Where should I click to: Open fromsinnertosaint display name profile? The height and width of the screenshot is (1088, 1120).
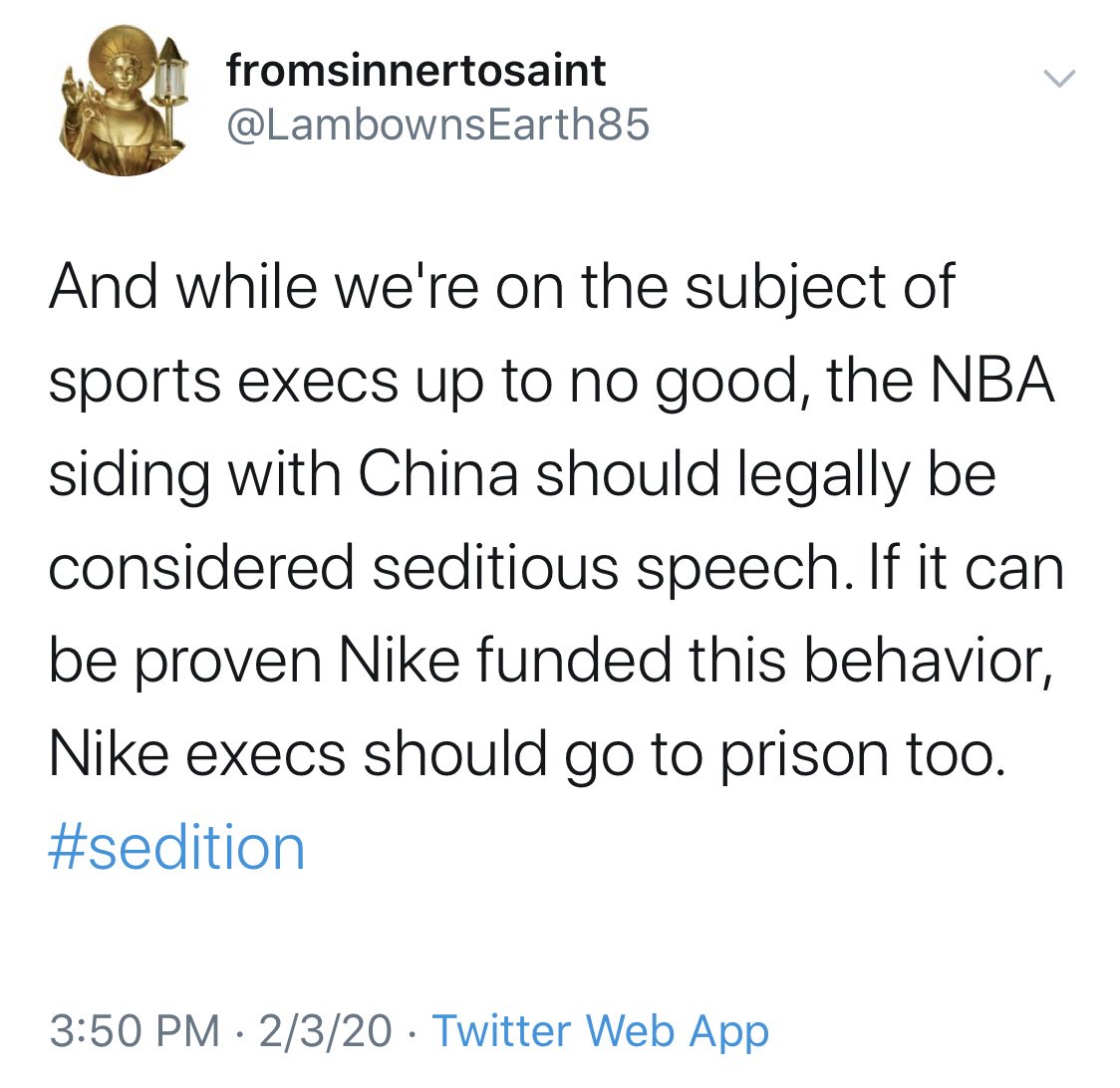point(416,71)
